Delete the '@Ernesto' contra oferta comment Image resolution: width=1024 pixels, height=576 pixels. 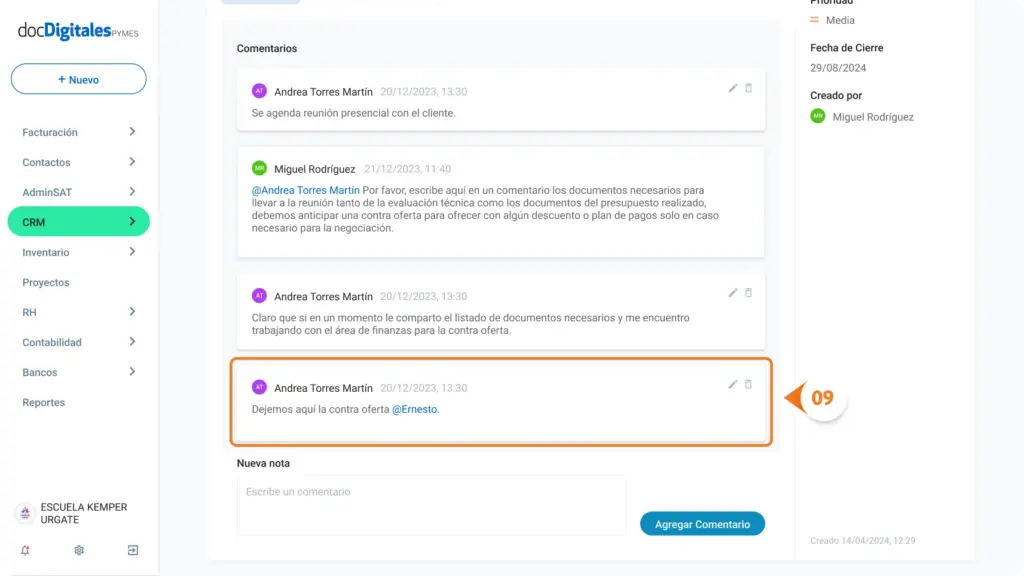click(x=748, y=385)
